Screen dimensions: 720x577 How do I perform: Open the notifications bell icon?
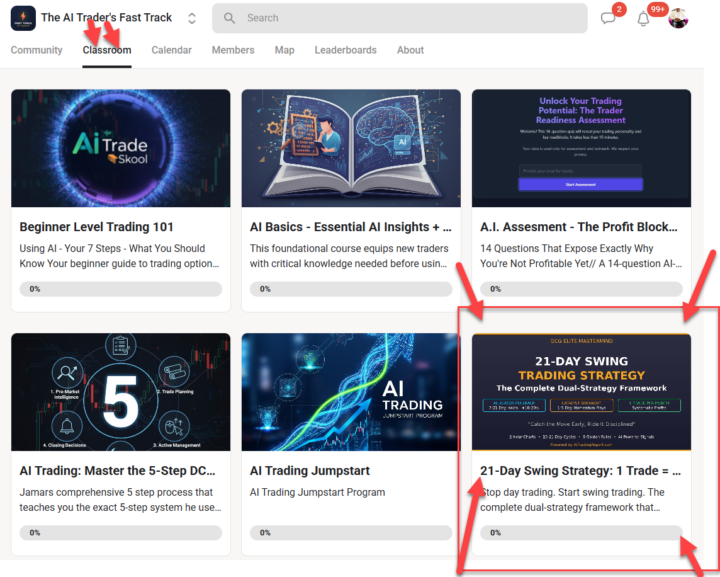[643, 19]
